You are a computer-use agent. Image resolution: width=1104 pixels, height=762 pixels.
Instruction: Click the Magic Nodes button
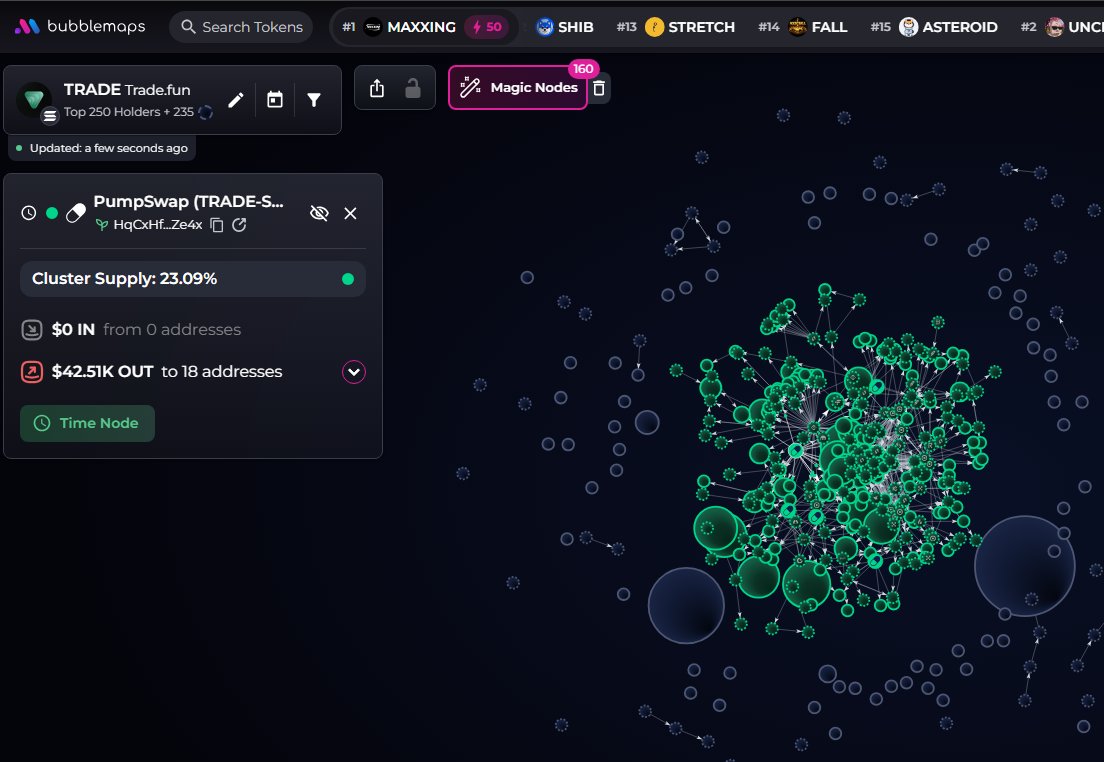point(518,87)
